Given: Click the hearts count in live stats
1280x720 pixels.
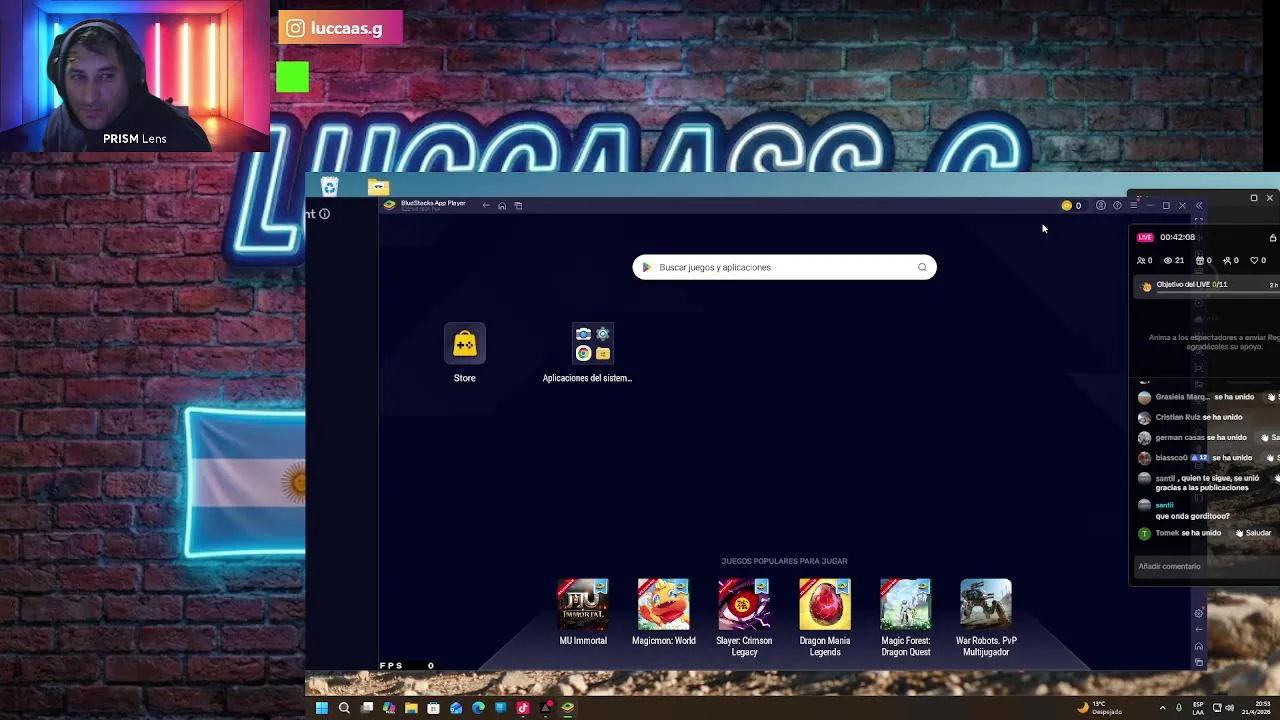Looking at the screenshot, I should click(1258, 261).
